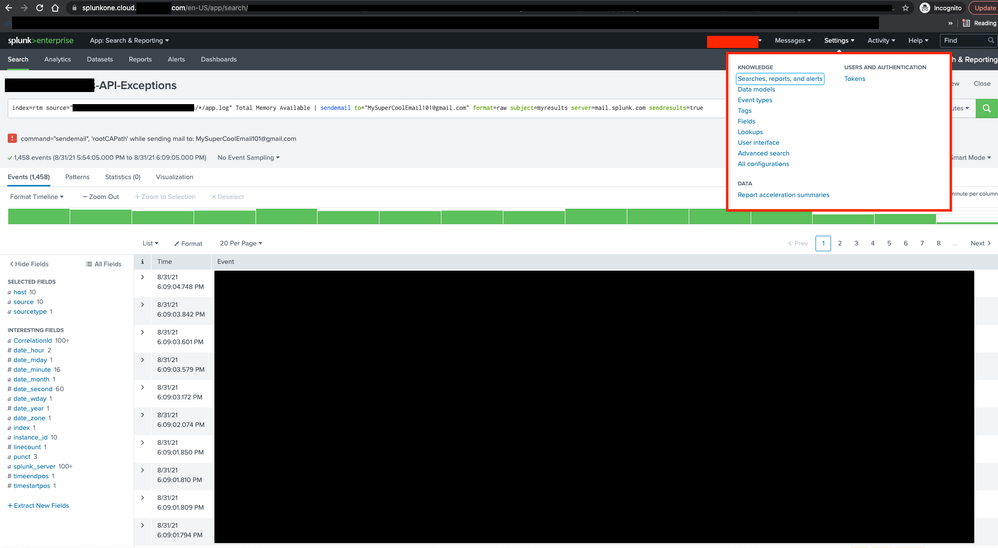
Task: Select All configurations in Settings menu
Action: click(763, 164)
